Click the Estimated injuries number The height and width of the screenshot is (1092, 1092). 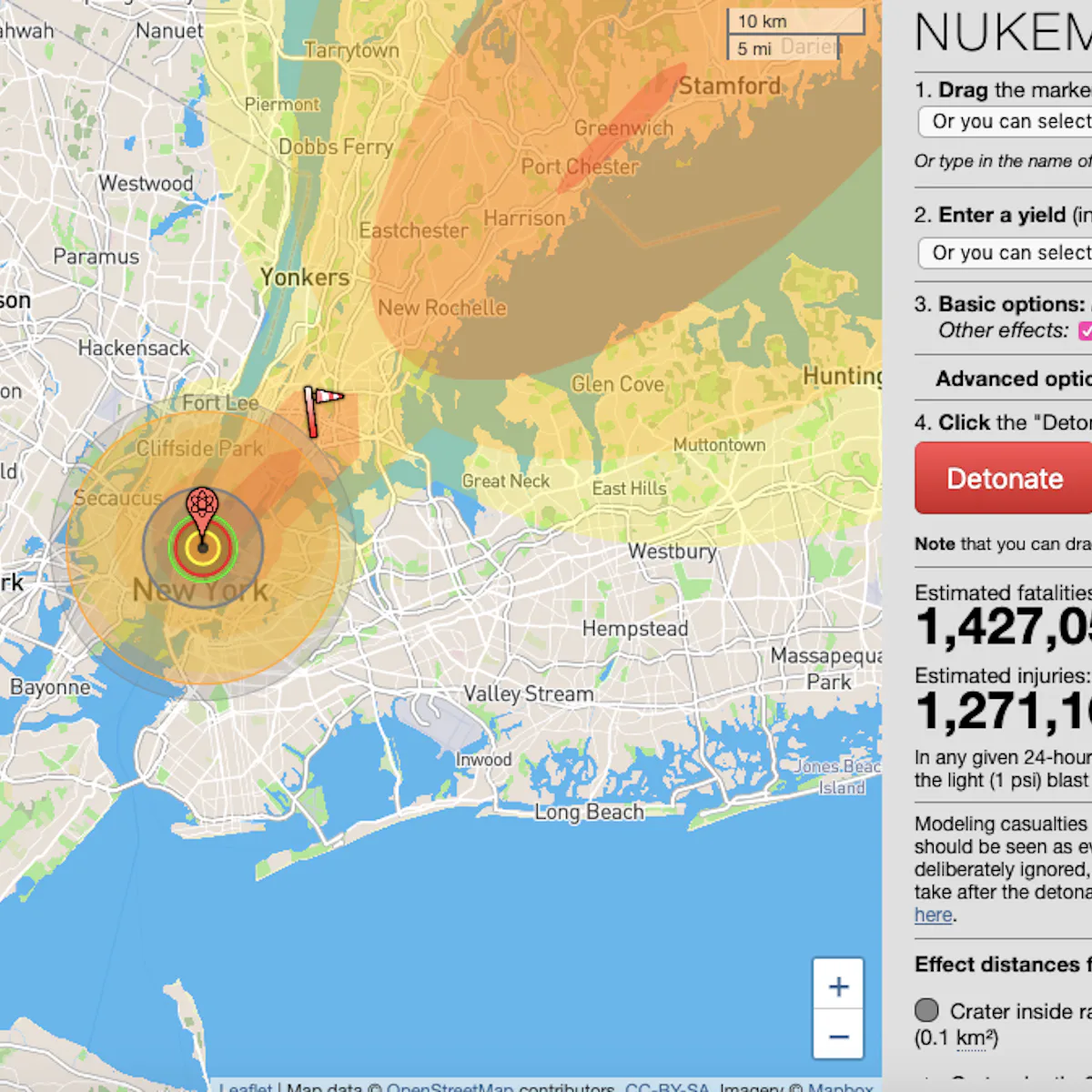click(1004, 712)
